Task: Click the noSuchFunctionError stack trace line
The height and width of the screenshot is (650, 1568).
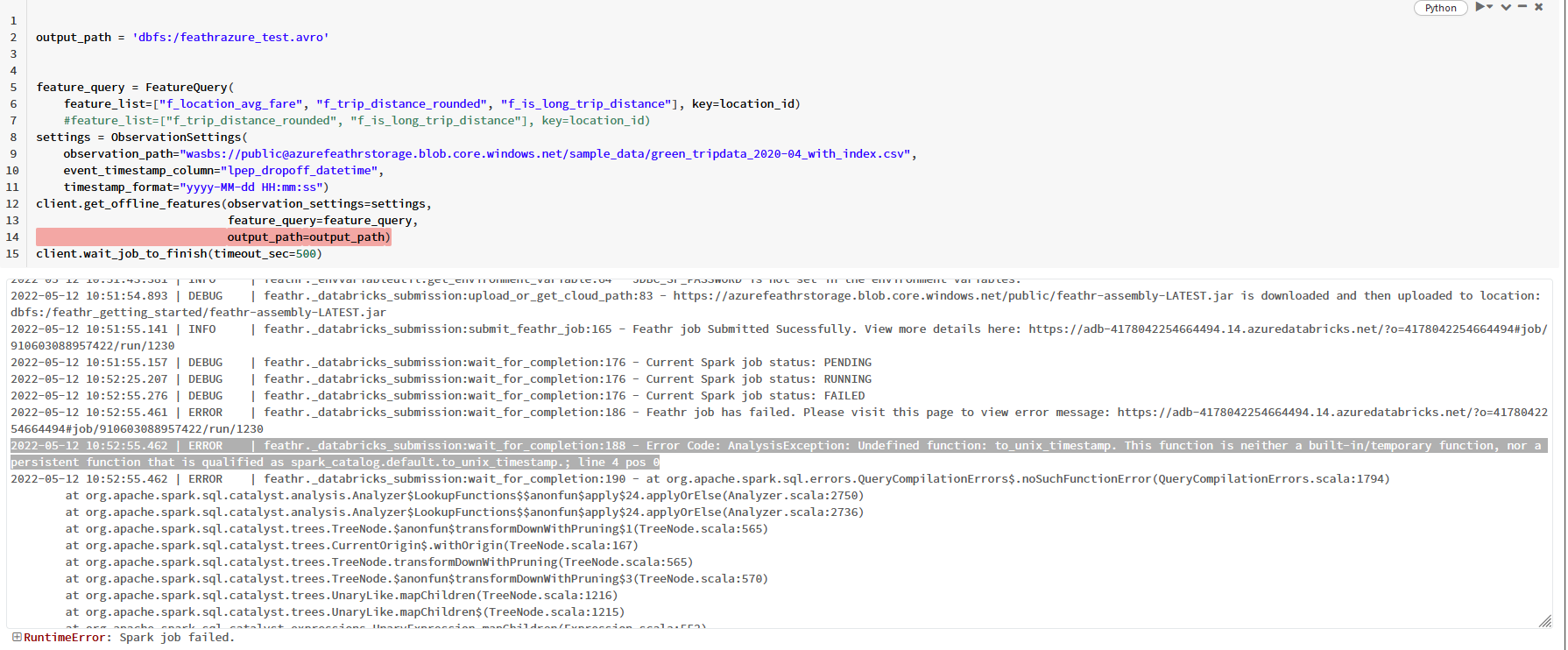Action: [x=700, y=479]
